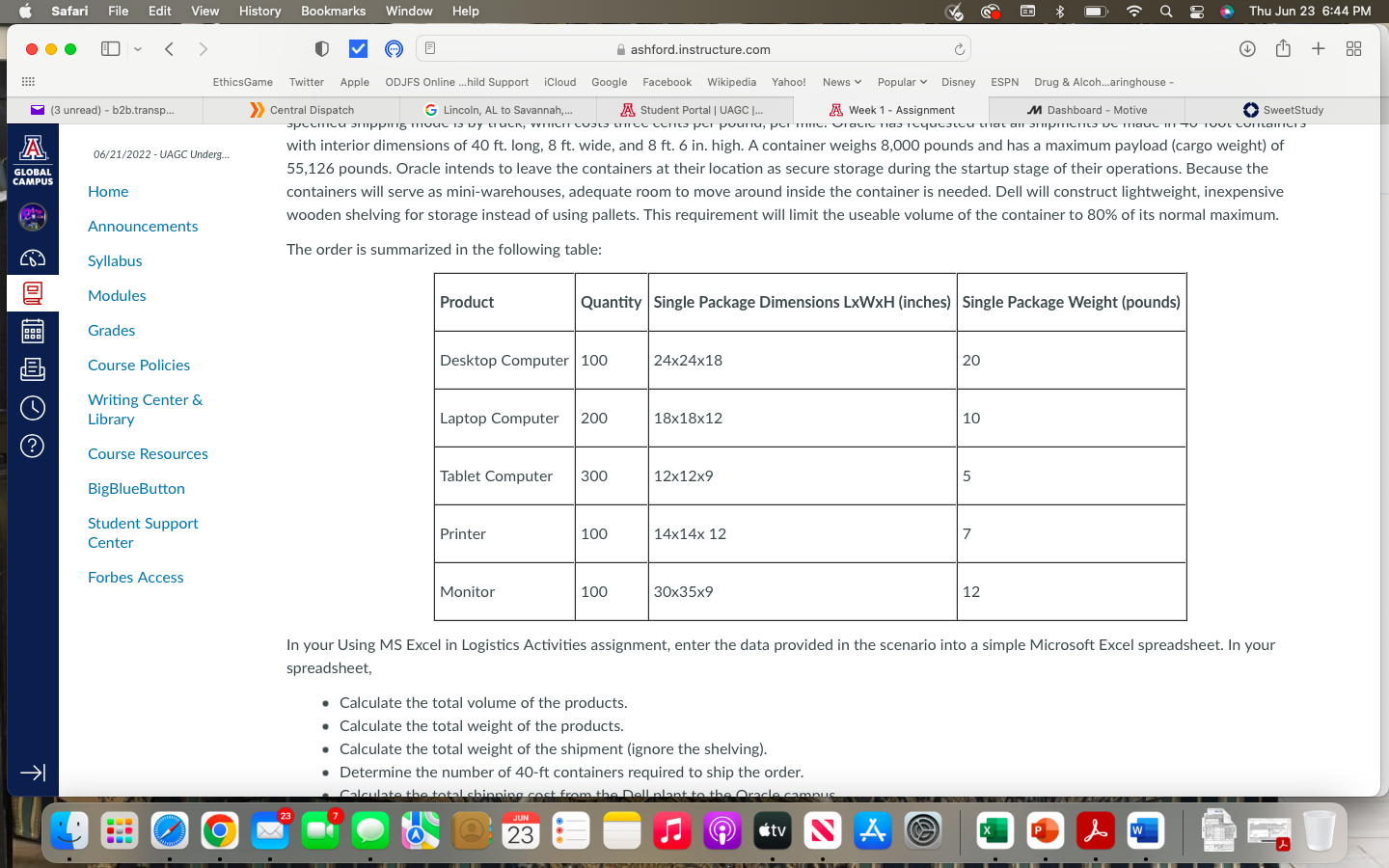Open the Forbes Access link

pos(135,577)
